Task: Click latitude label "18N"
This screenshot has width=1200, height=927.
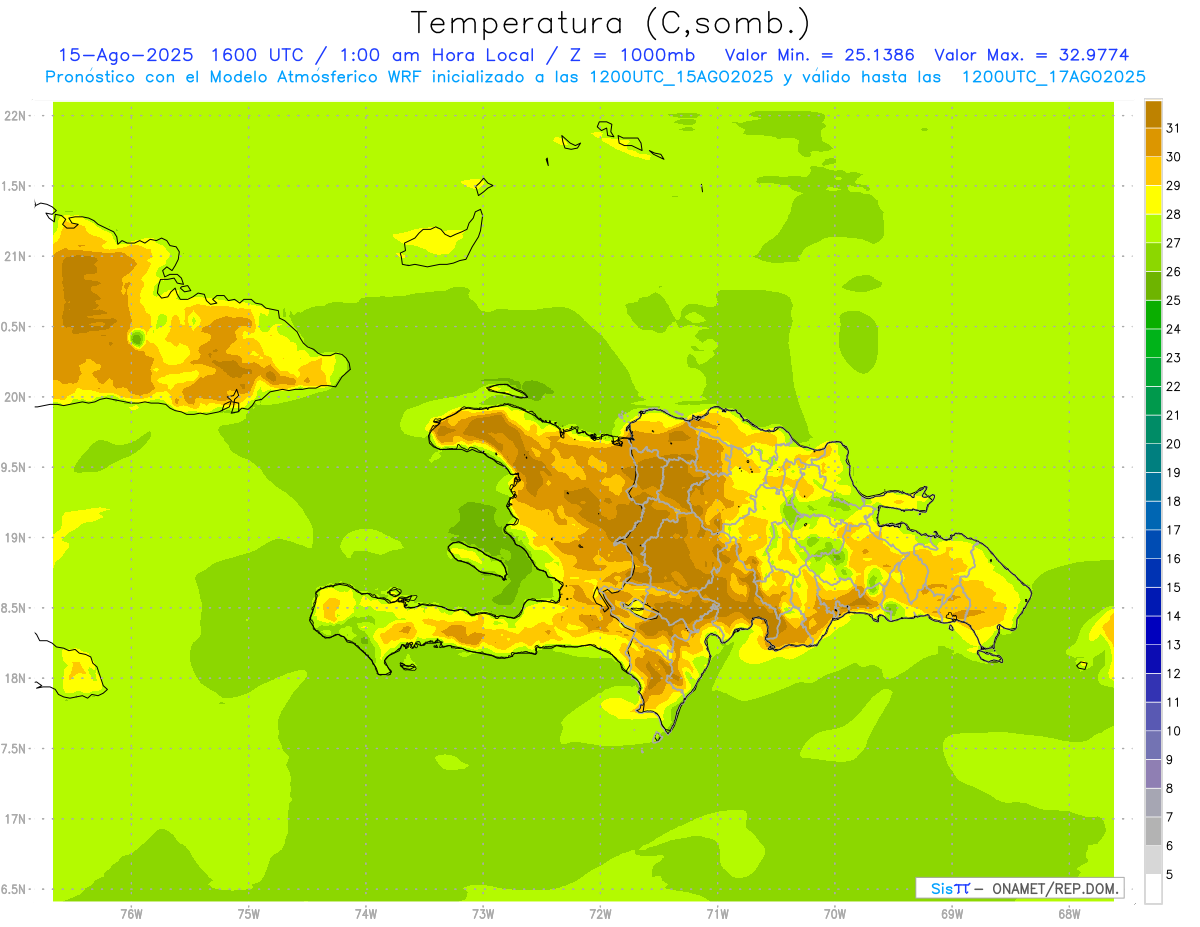Action: click(x=17, y=678)
